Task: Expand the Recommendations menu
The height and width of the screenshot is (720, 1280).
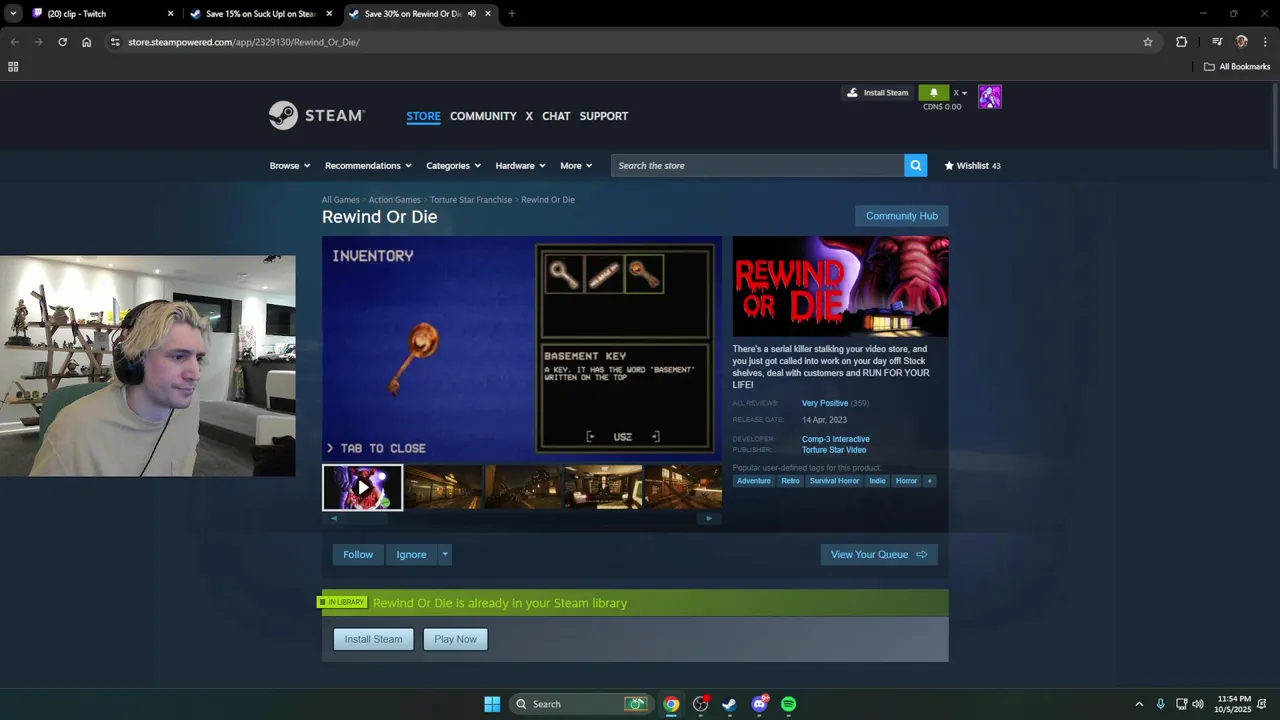Action: [369, 166]
